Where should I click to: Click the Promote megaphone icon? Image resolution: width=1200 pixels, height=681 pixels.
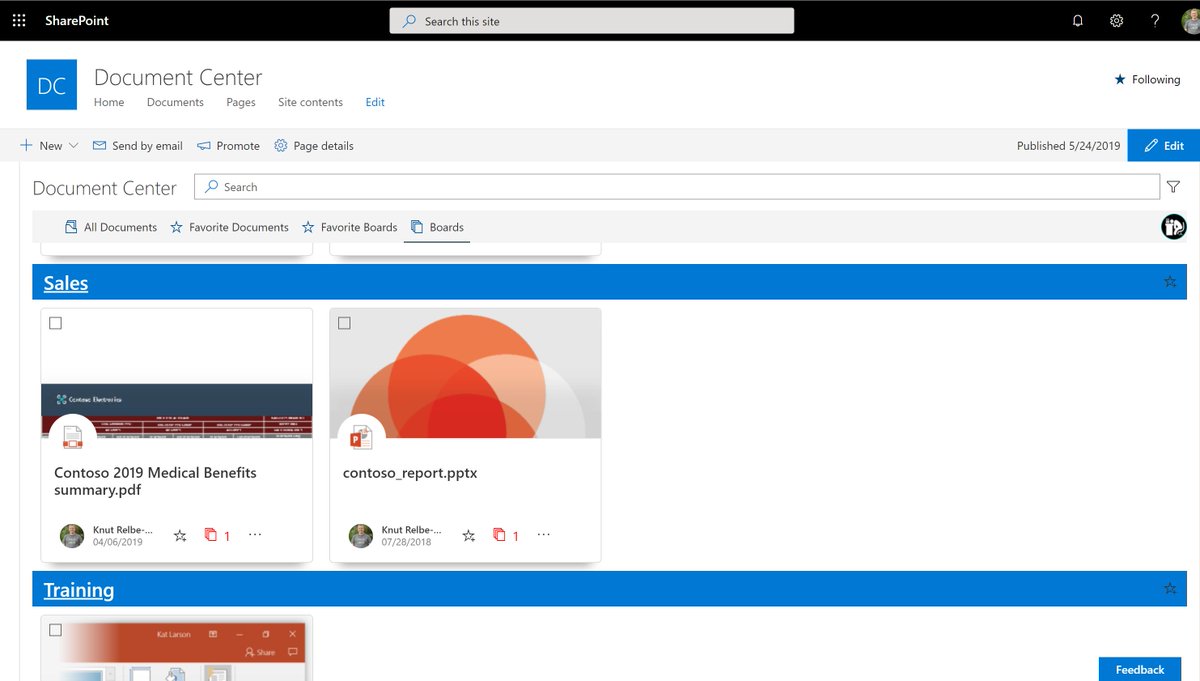[x=203, y=145]
